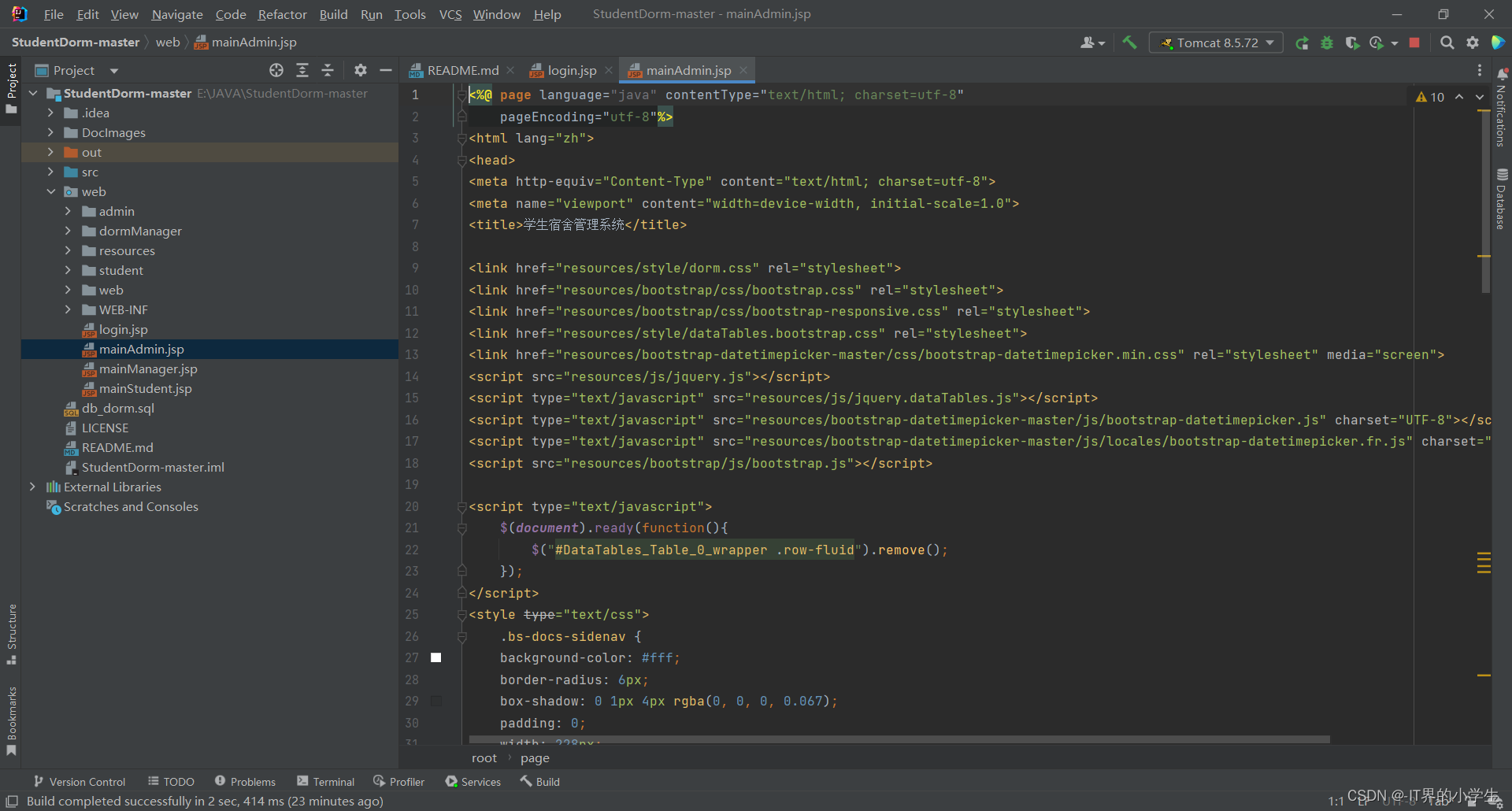Expand the dormManager folder
This screenshot has width=1512, height=811.
(68, 231)
